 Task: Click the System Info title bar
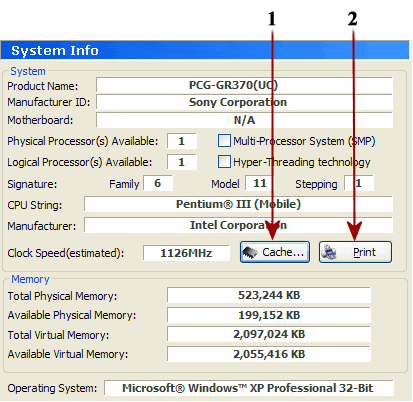205,50
